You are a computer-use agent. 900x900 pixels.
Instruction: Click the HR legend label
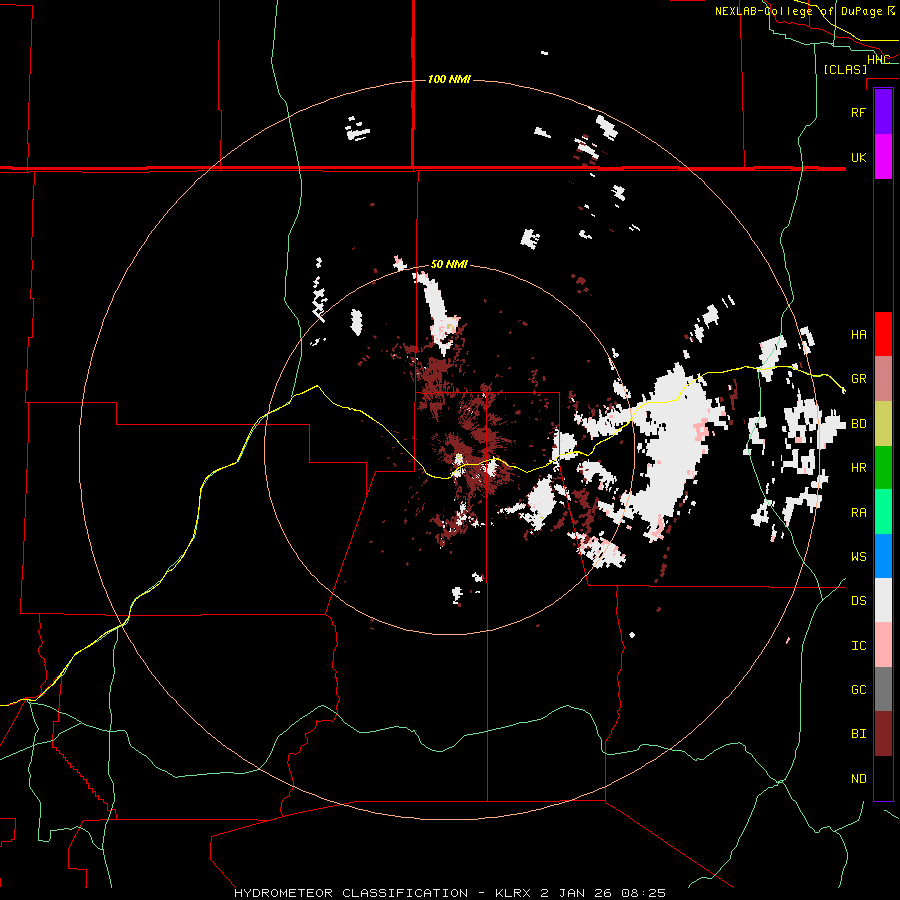pyautogui.click(x=858, y=468)
